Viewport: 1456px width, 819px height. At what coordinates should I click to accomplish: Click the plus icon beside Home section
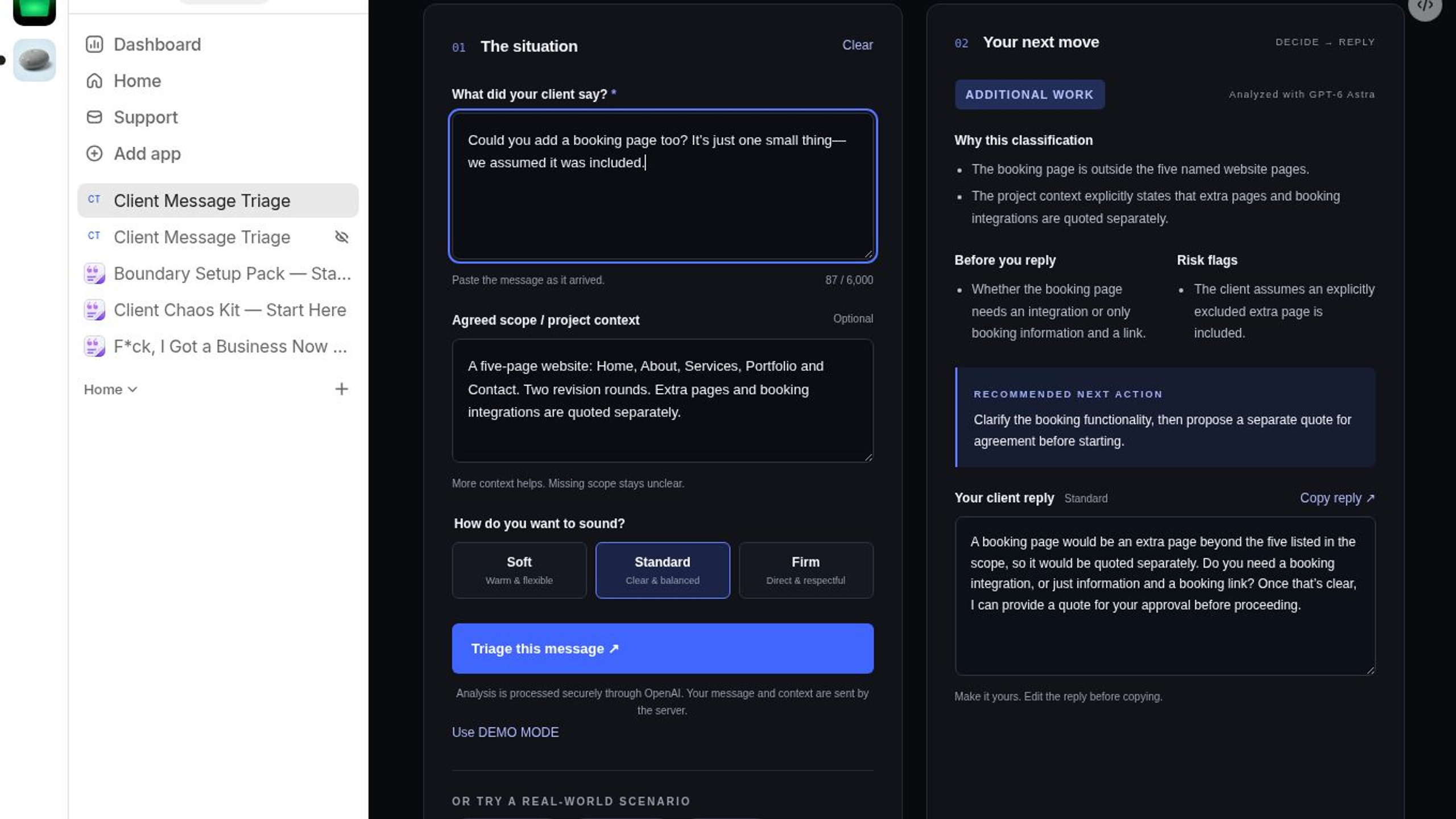(341, 389)
